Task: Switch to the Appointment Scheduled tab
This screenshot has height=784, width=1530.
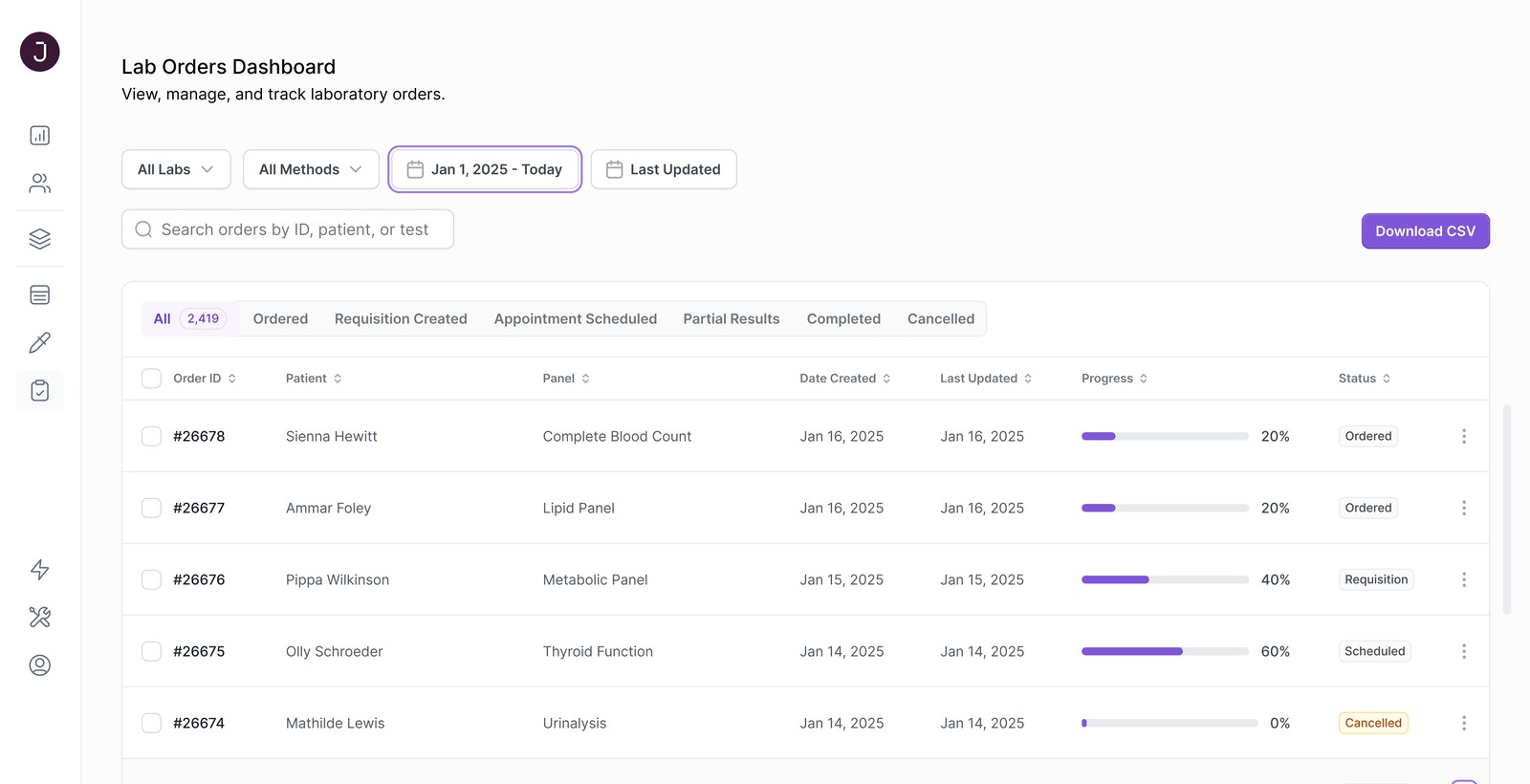Action: point(576,319)
